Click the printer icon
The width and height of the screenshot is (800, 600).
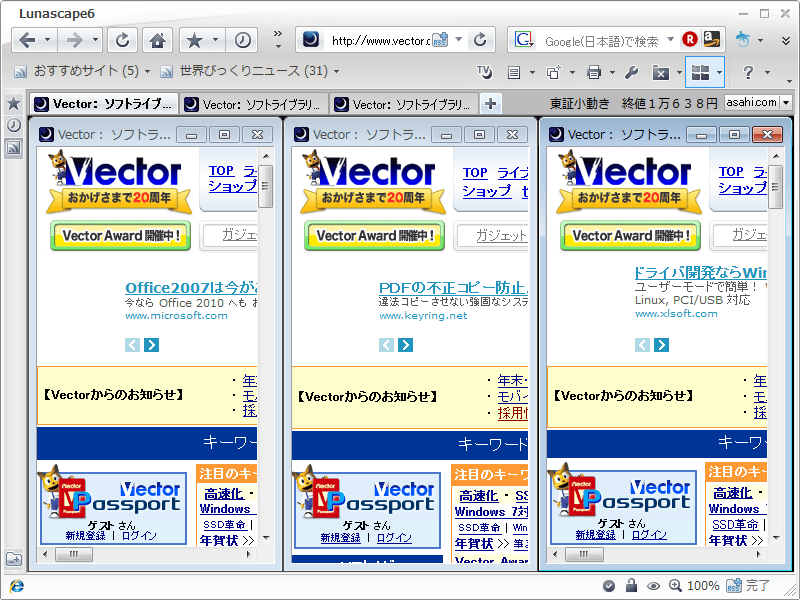click(x=594, y=73)
